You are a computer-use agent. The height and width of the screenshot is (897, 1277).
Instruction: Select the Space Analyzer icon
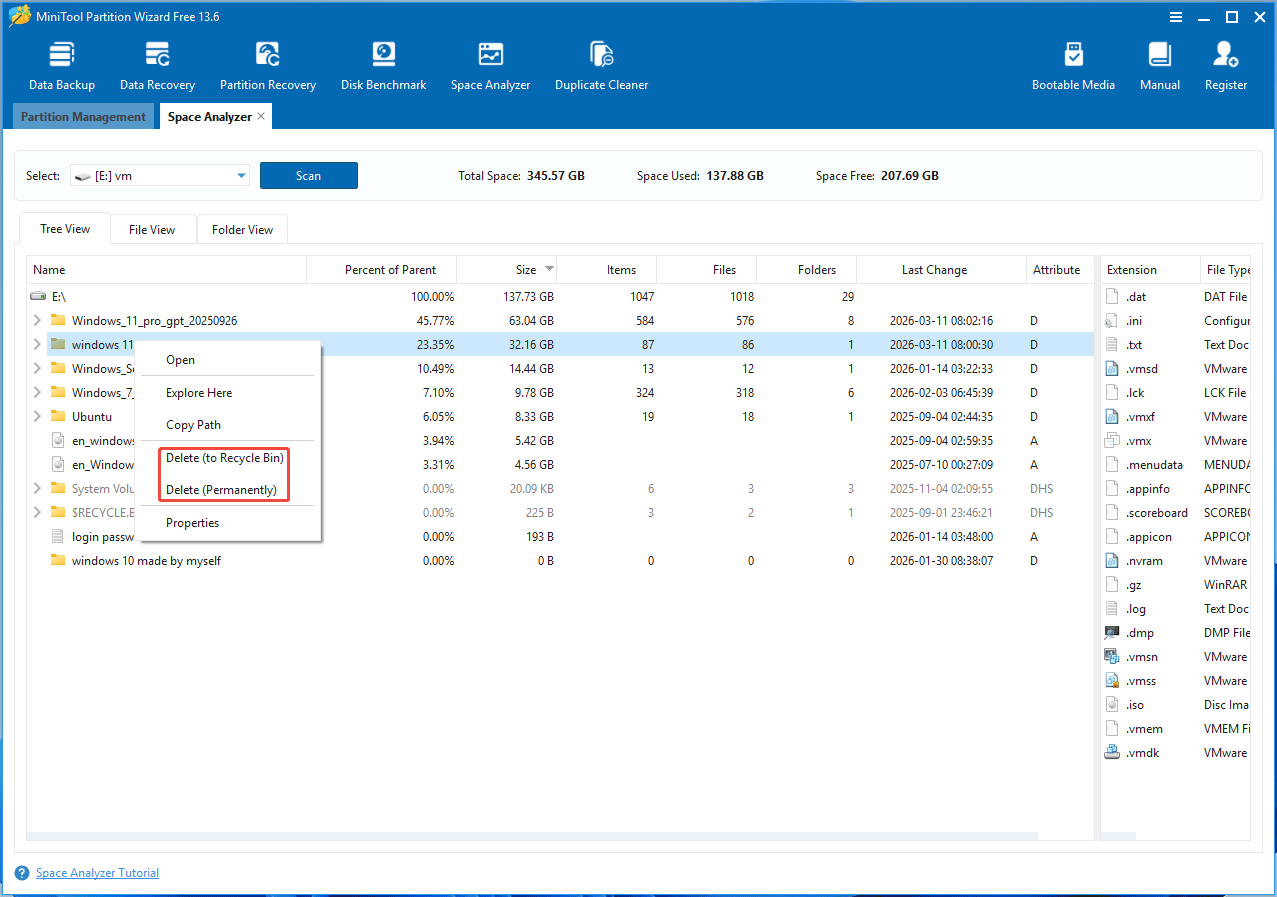click(x=490, y=63)
